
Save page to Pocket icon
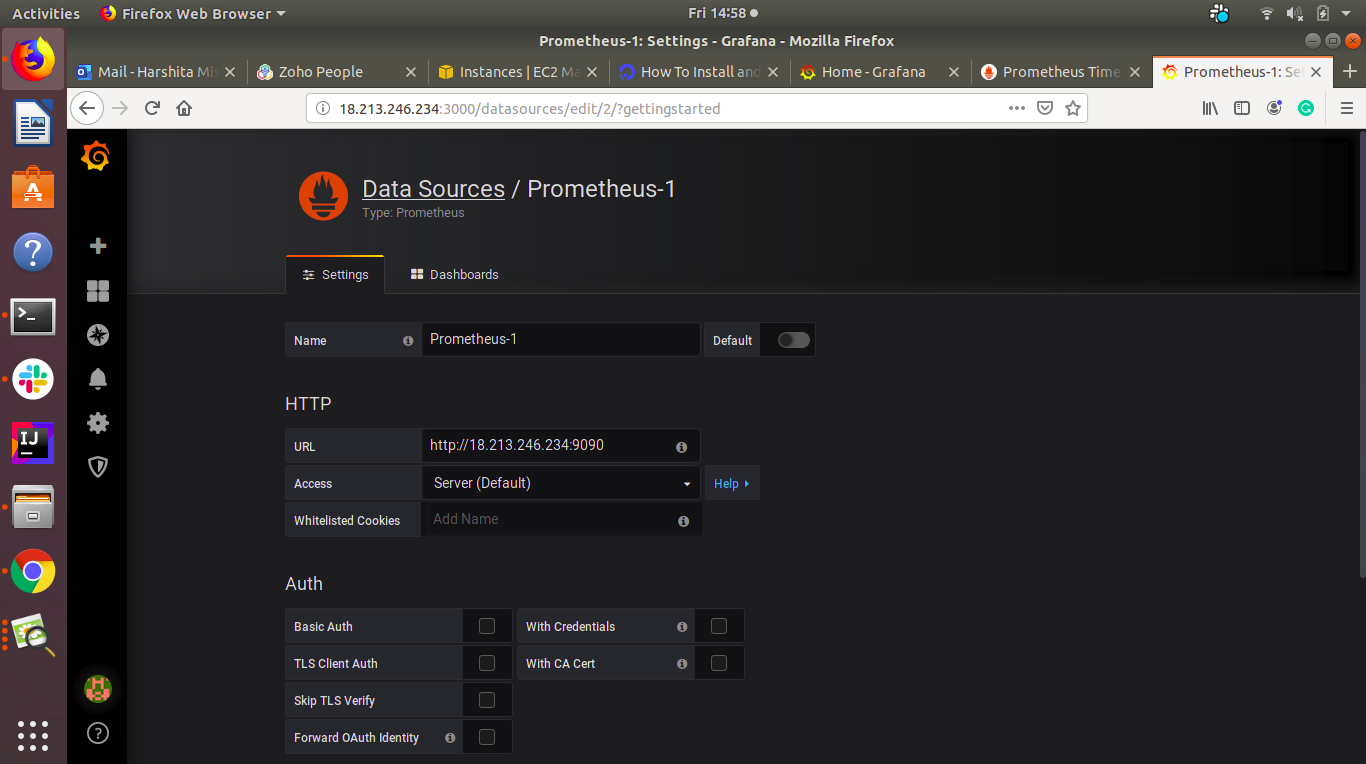pos(1045,108)
